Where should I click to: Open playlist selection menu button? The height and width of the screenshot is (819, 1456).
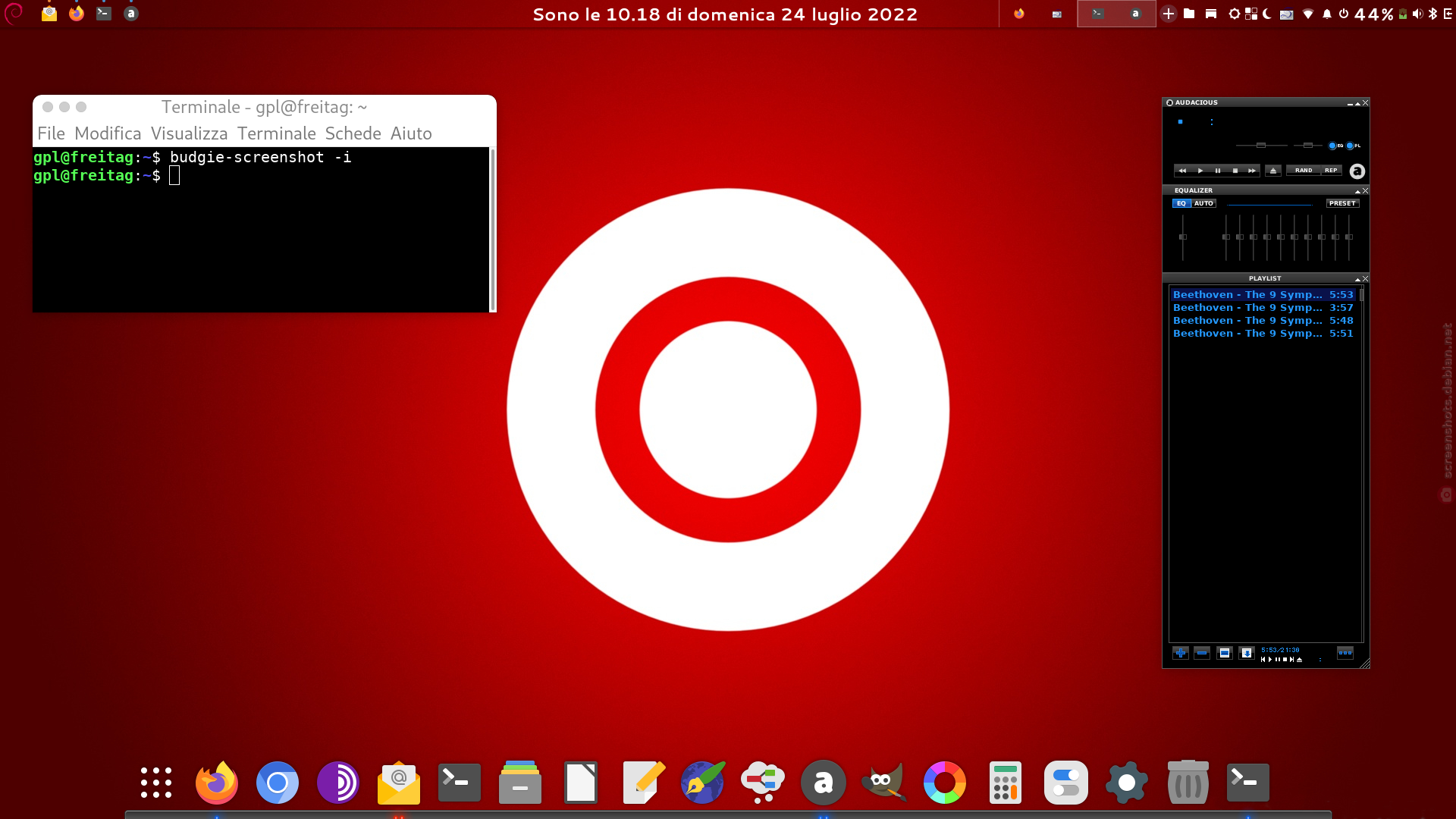click(x=1224, y=653)
